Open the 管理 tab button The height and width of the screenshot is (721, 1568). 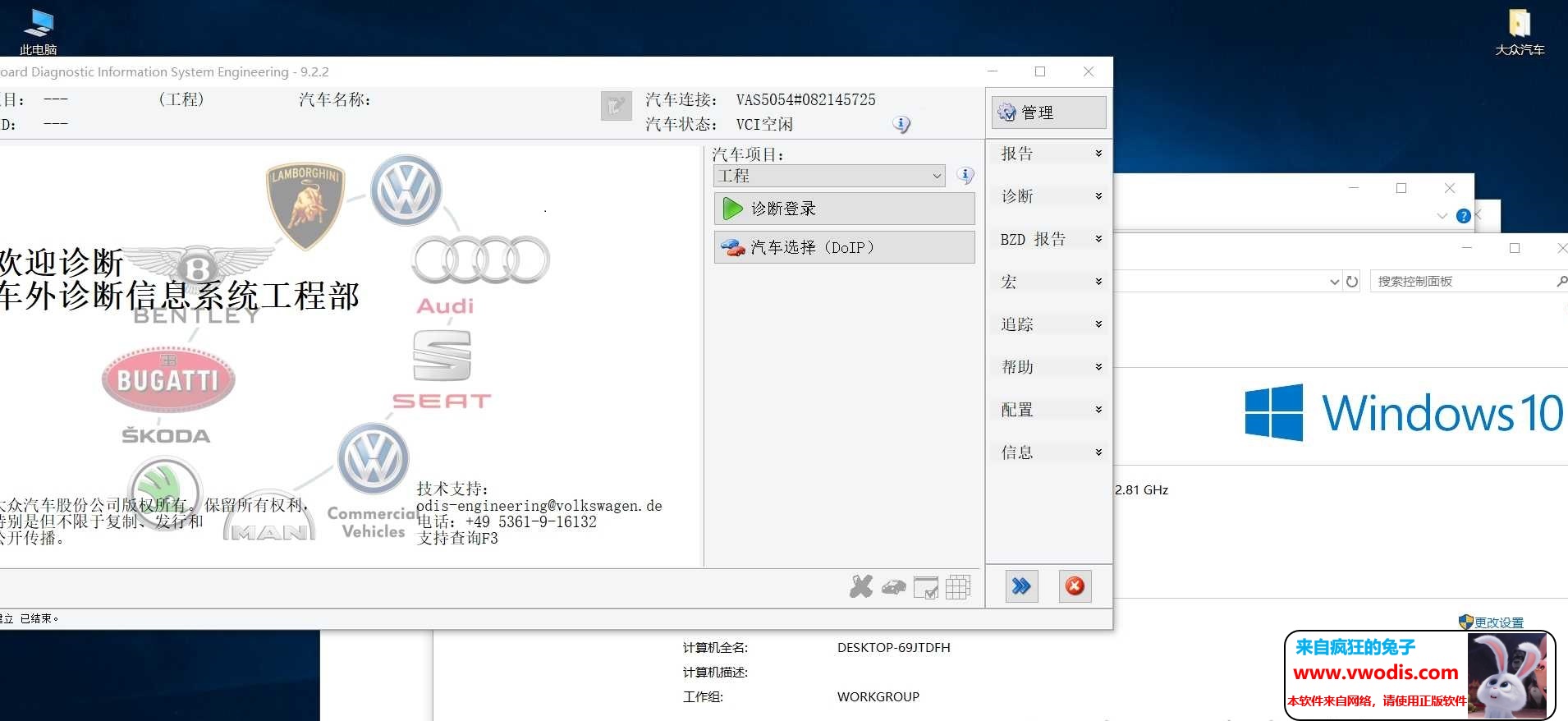[1048, 113]
